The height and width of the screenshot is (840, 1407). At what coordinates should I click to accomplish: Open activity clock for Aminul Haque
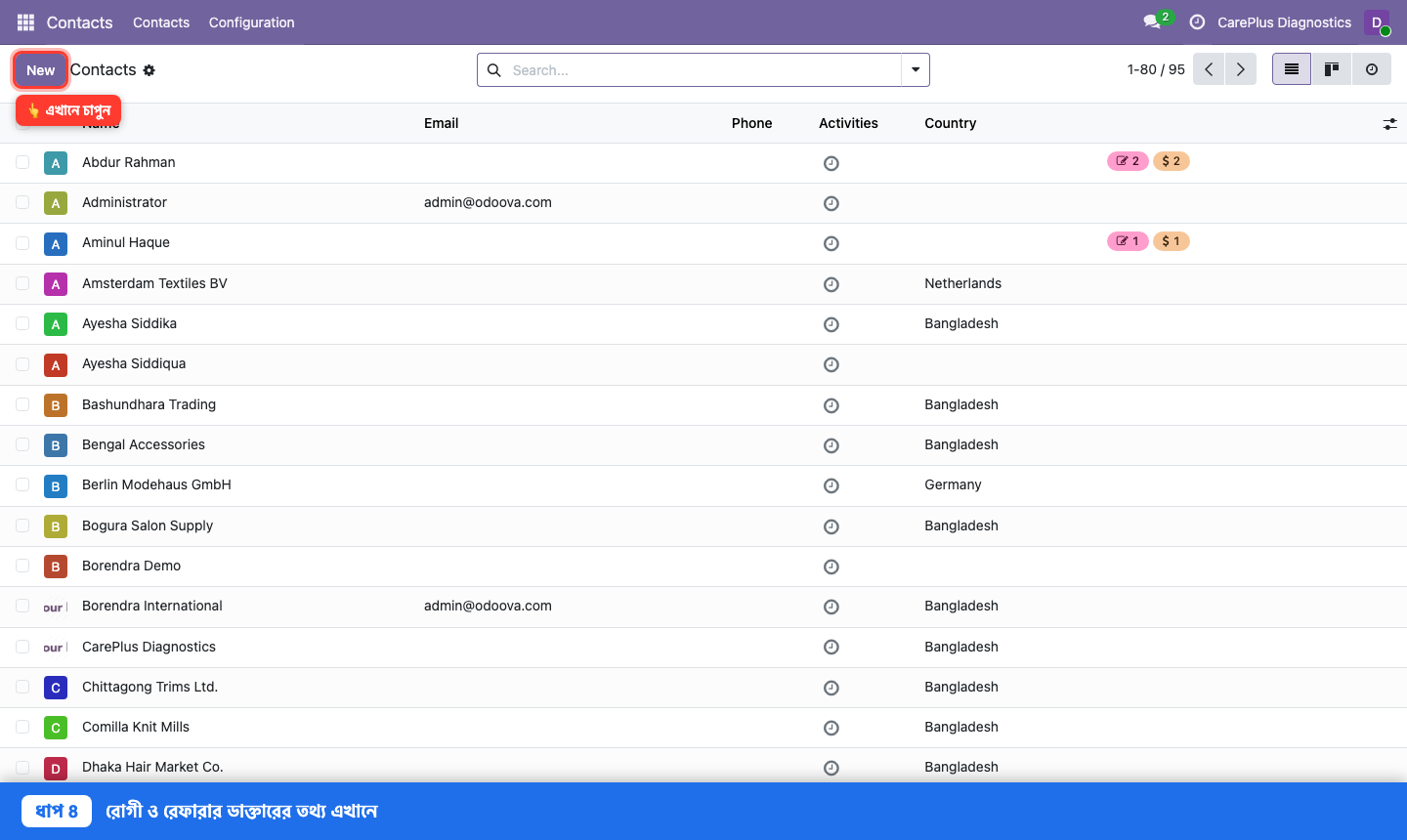831,243
